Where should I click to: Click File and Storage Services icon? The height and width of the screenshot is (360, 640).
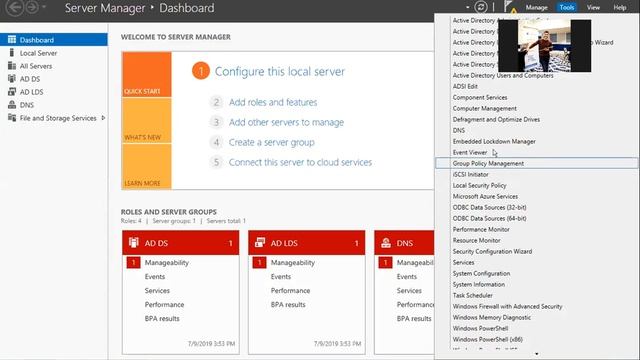(12, 118)
